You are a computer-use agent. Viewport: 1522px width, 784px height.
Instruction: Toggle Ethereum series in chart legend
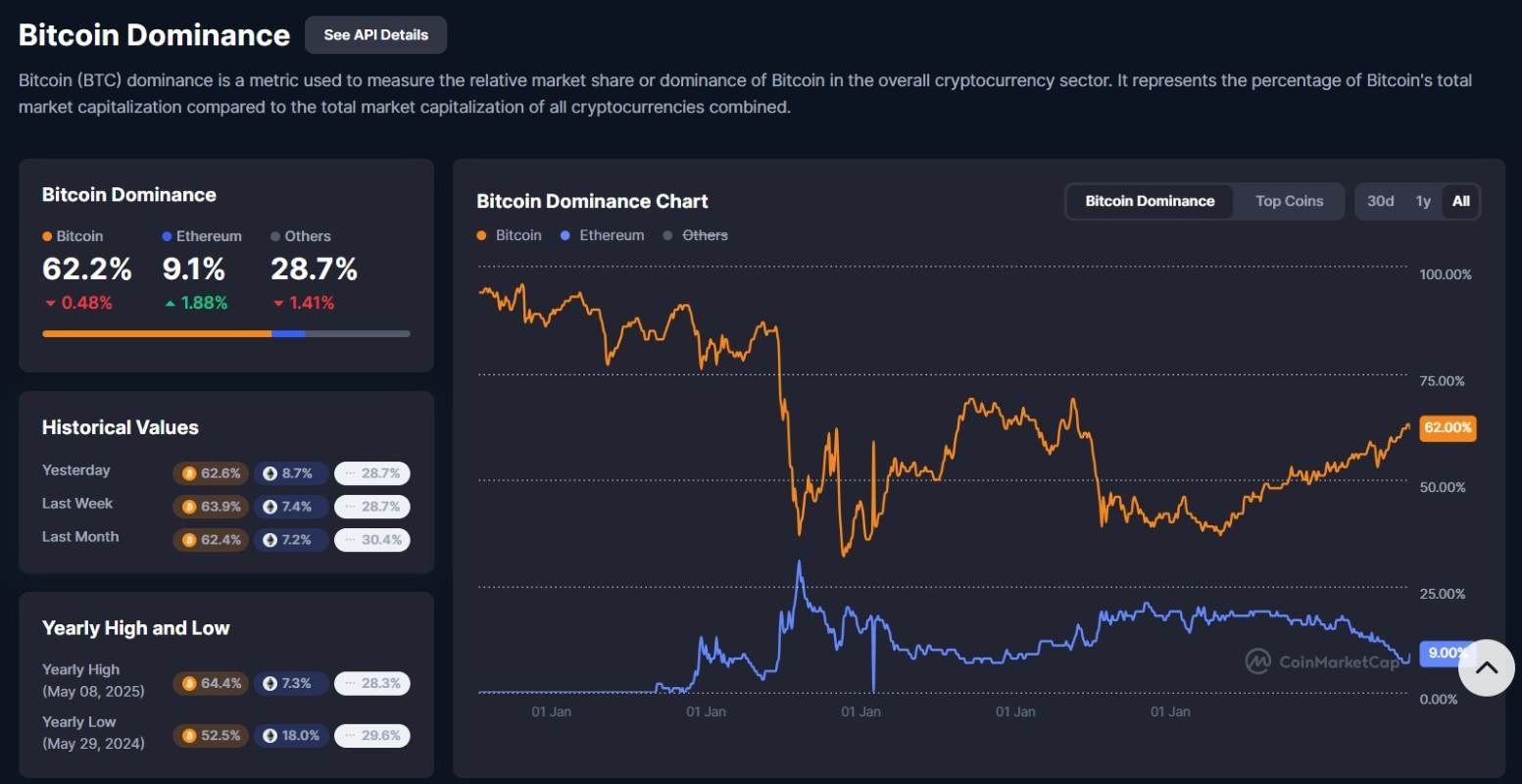tap(602, 235)
